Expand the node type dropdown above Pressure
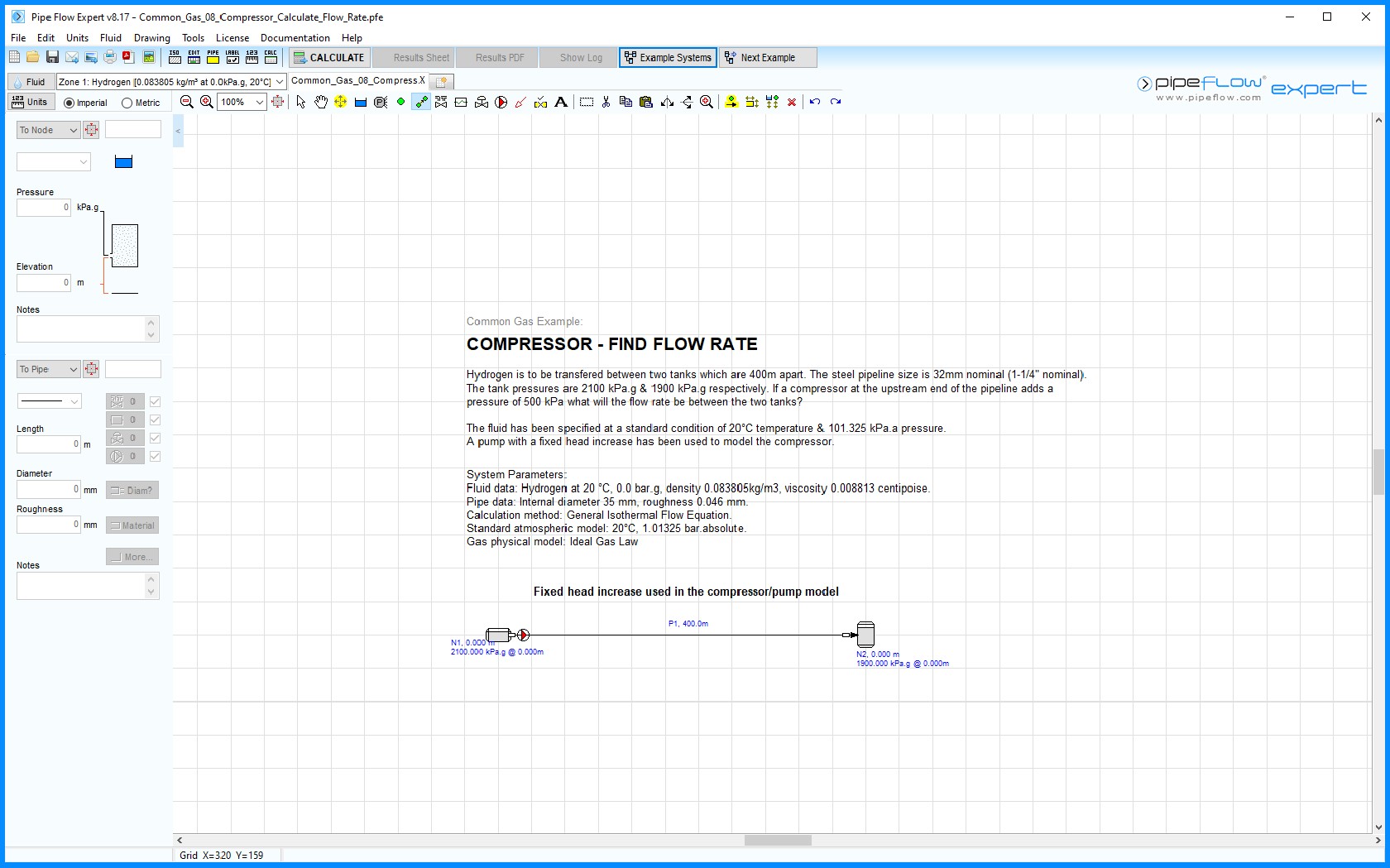 coord(54,162)
